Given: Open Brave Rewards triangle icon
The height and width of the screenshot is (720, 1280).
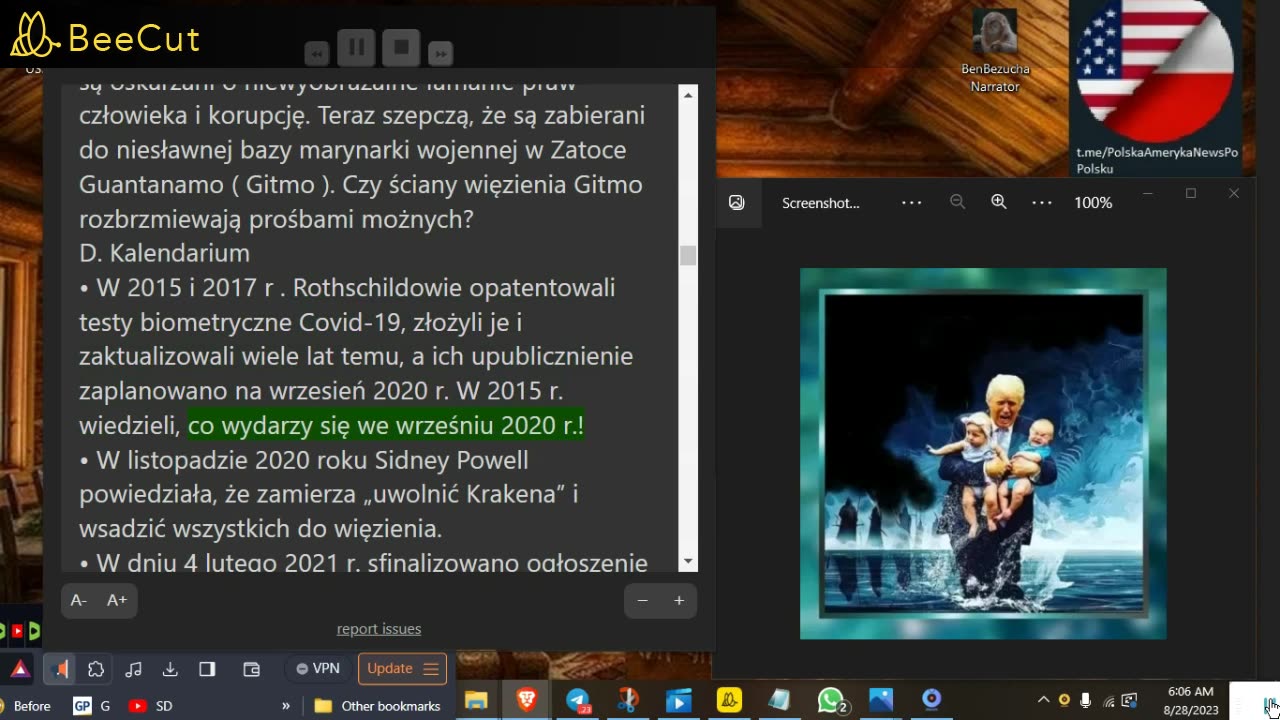Looking at the screenshot, I should click(x=20, y=668).
